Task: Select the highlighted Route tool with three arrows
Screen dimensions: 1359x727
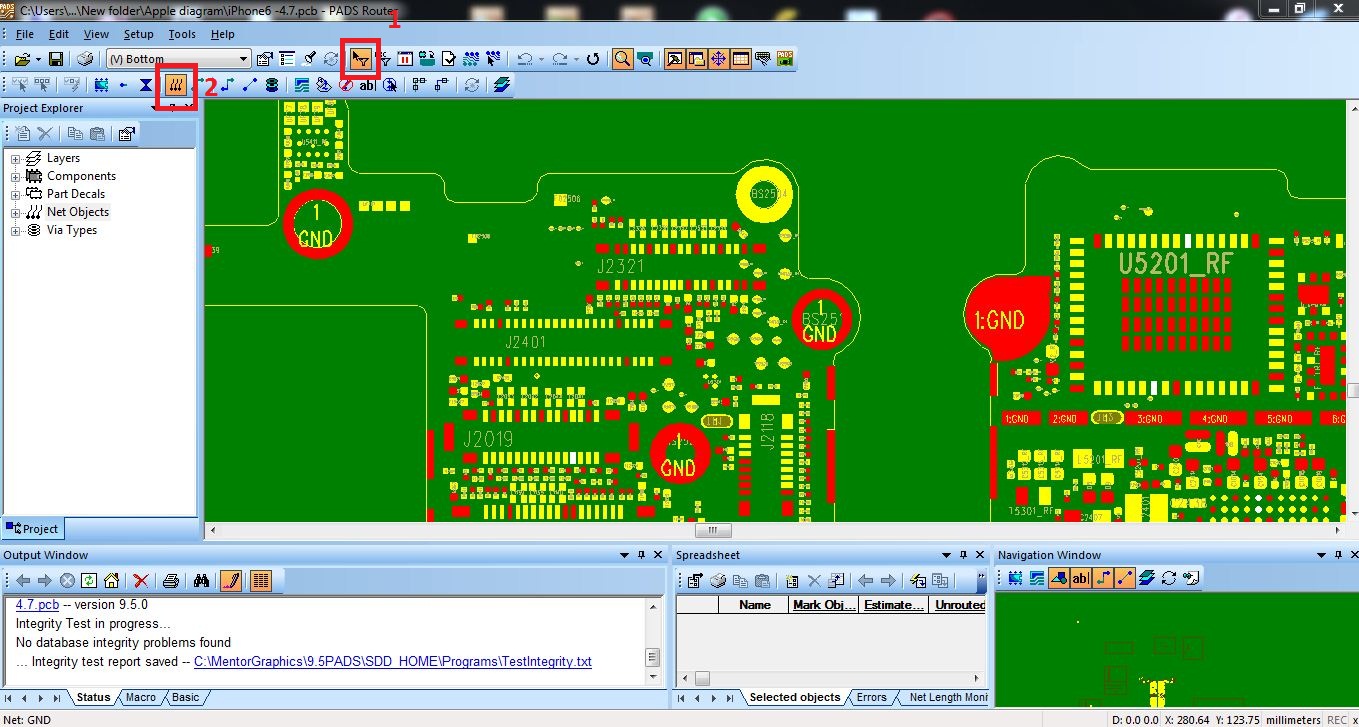Action: pyautogui.click(x=176, y=85)
